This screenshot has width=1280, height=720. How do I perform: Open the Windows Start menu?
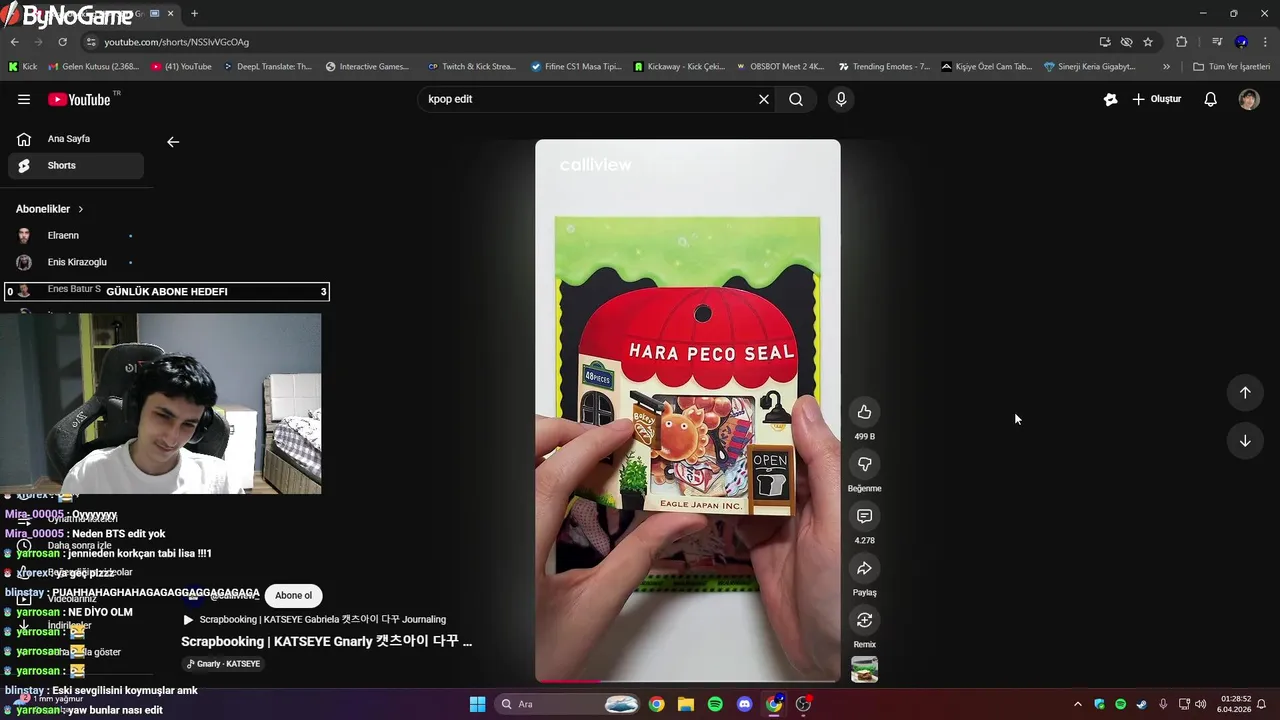coord(477,704)
